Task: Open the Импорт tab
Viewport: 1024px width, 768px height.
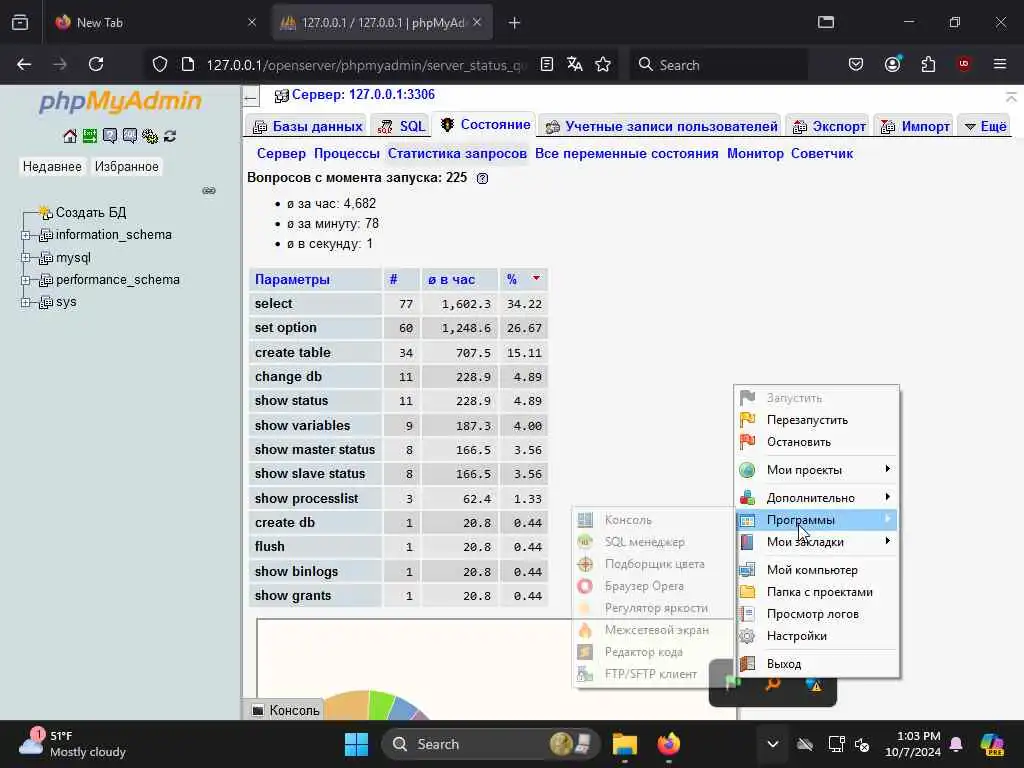Action: click(x=915, y=126)
